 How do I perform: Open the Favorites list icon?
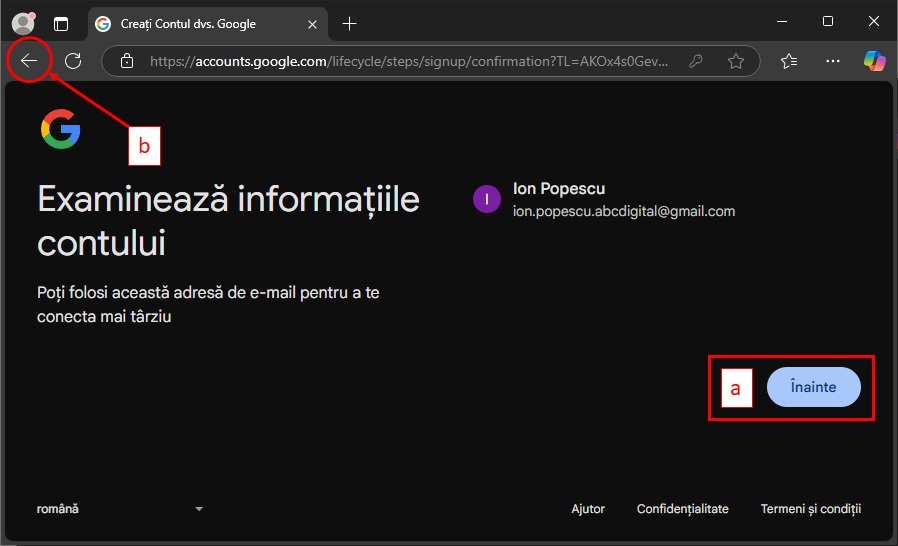pyautogui.click(x=789, y=61)
